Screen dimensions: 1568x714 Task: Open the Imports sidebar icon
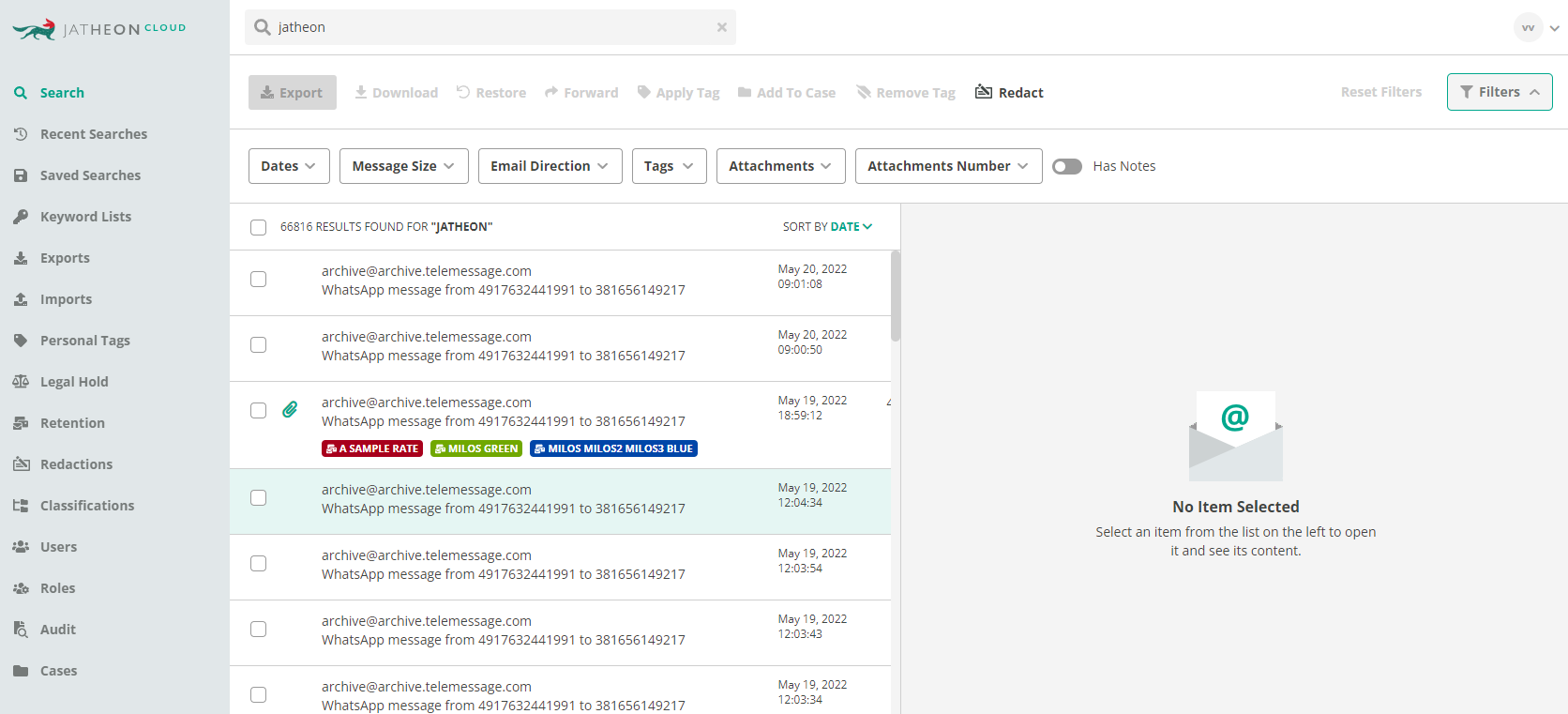tap(21, 299)
